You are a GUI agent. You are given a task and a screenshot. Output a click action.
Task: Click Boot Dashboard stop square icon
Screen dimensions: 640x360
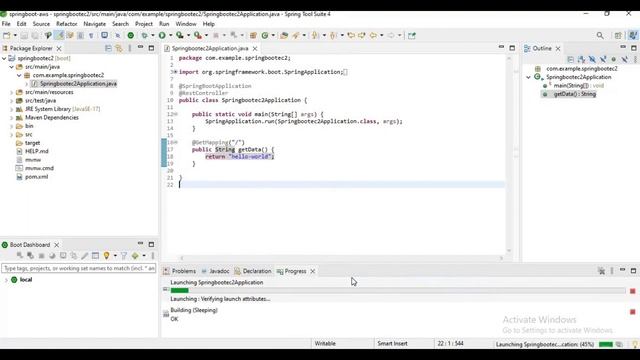click(41, 256)
